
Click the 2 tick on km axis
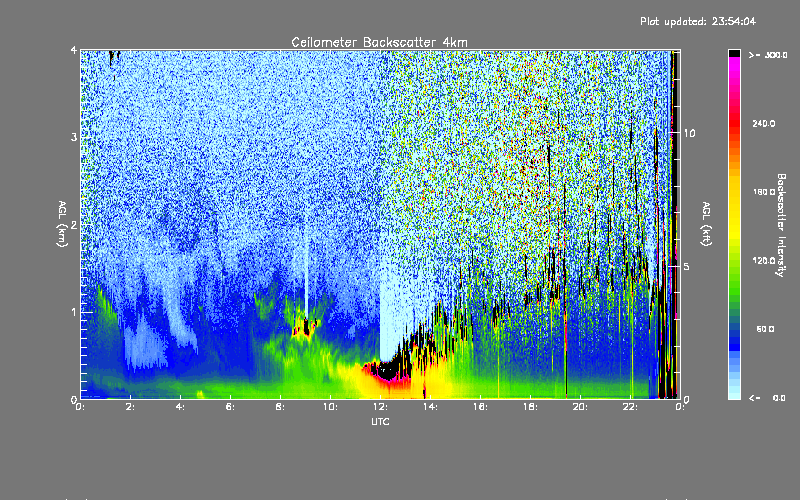[74, 225]
